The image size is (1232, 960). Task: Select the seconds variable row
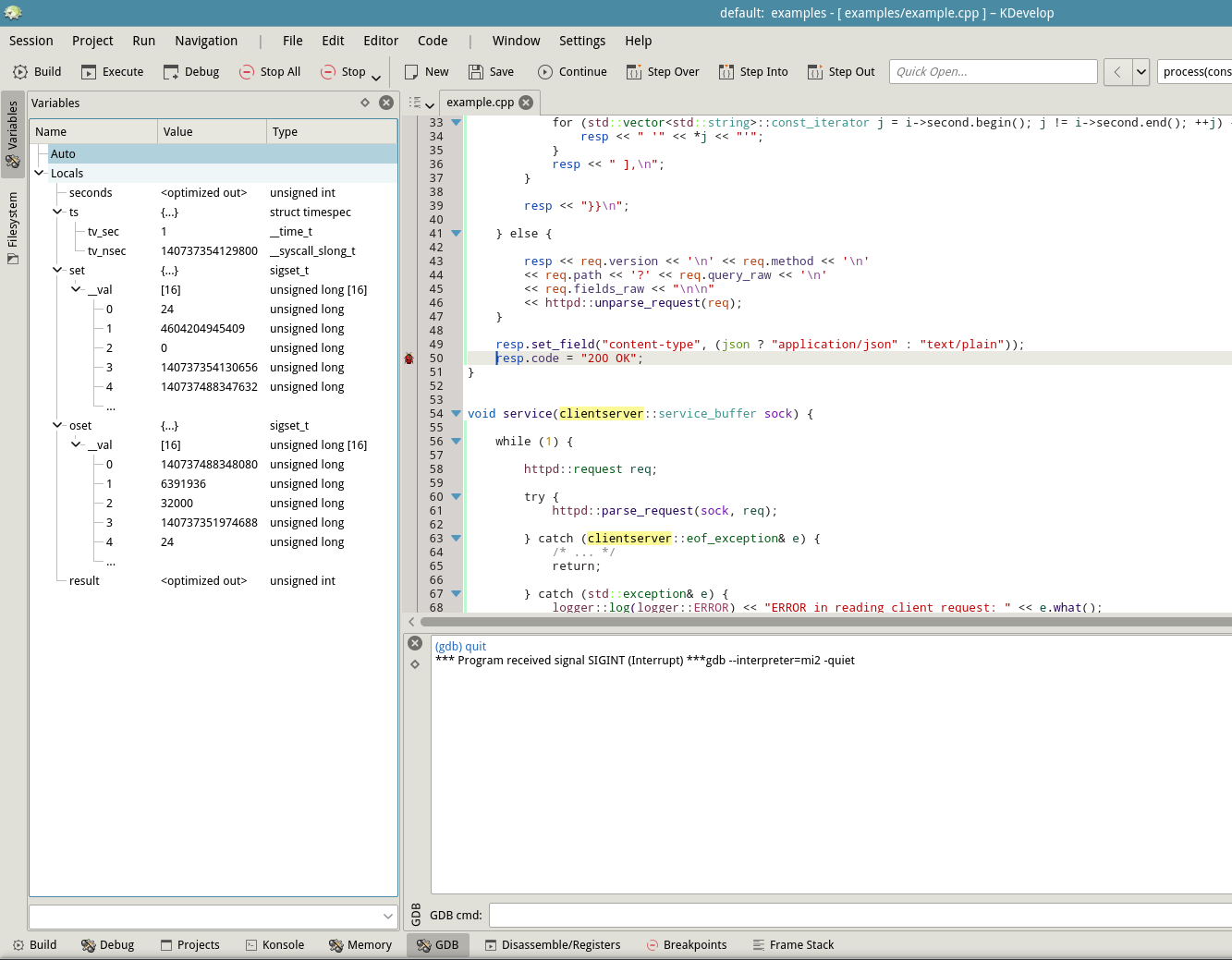213,192
